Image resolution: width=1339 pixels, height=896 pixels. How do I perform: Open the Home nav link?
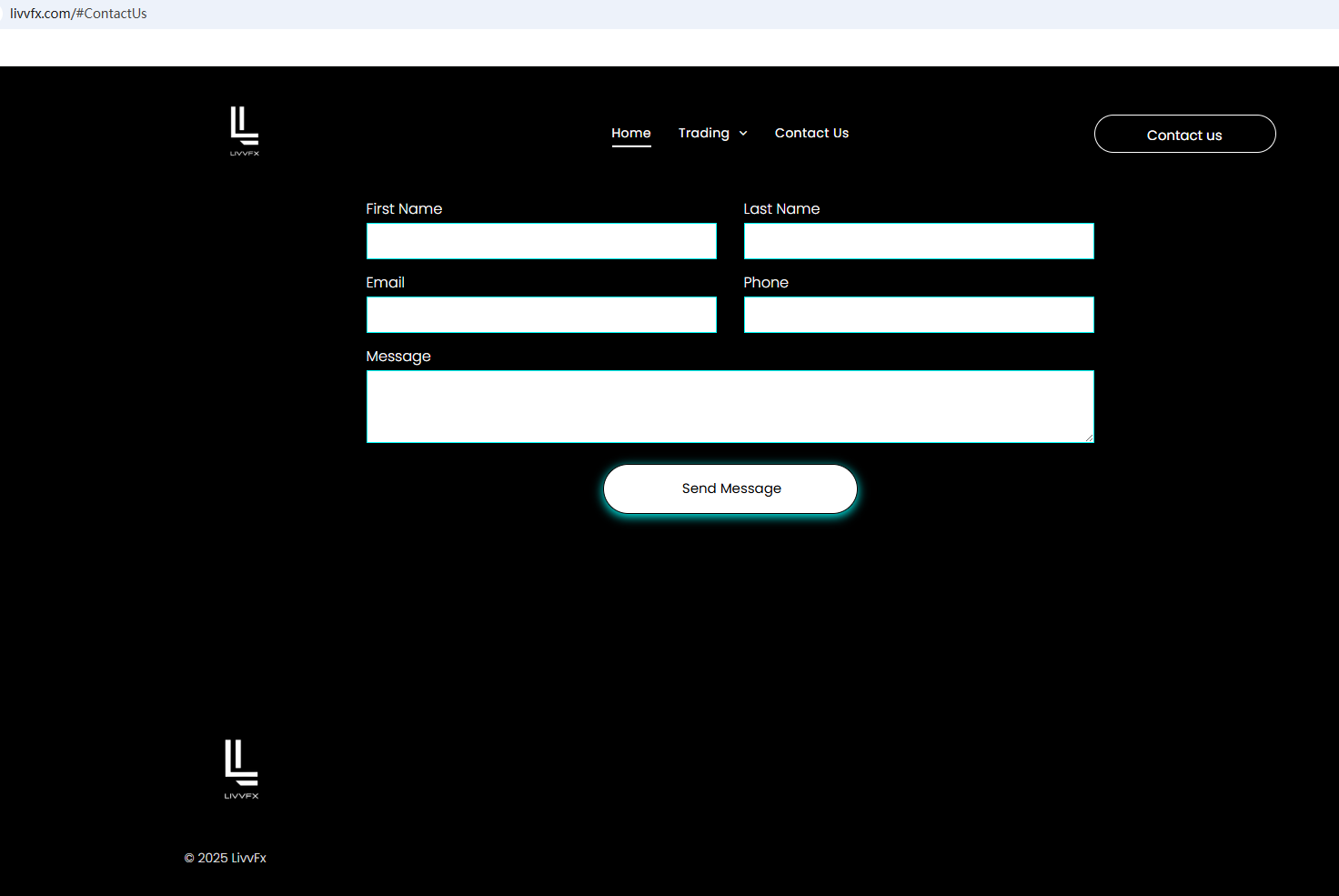pos(631,133)
